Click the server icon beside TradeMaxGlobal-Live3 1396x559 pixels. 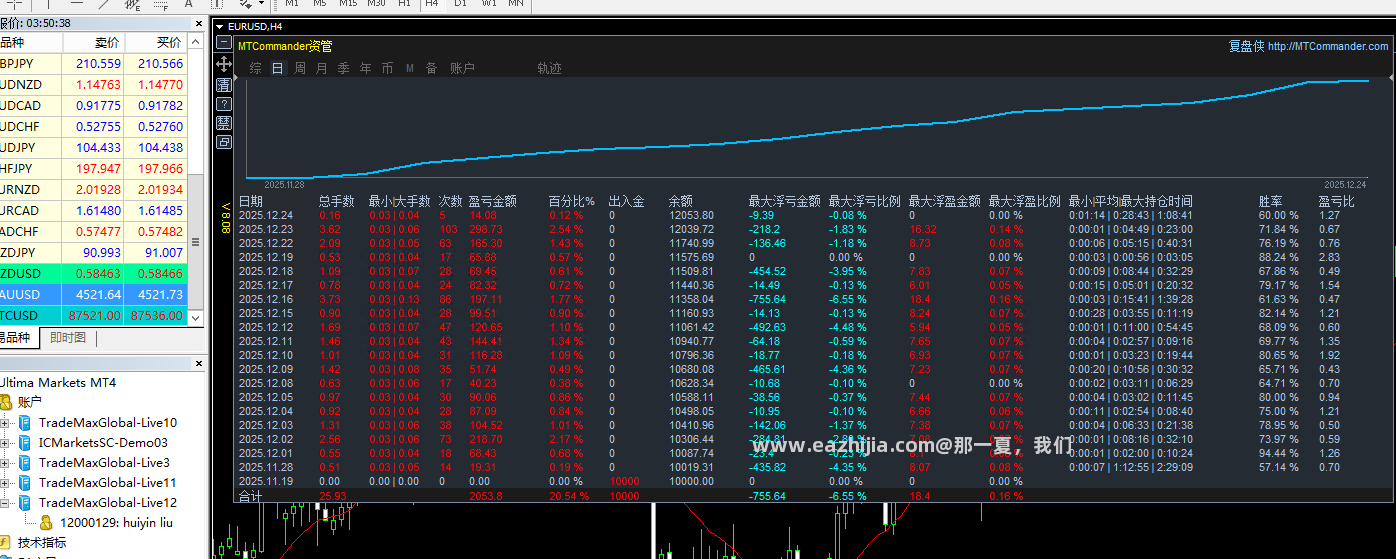(x=25, y=463)
